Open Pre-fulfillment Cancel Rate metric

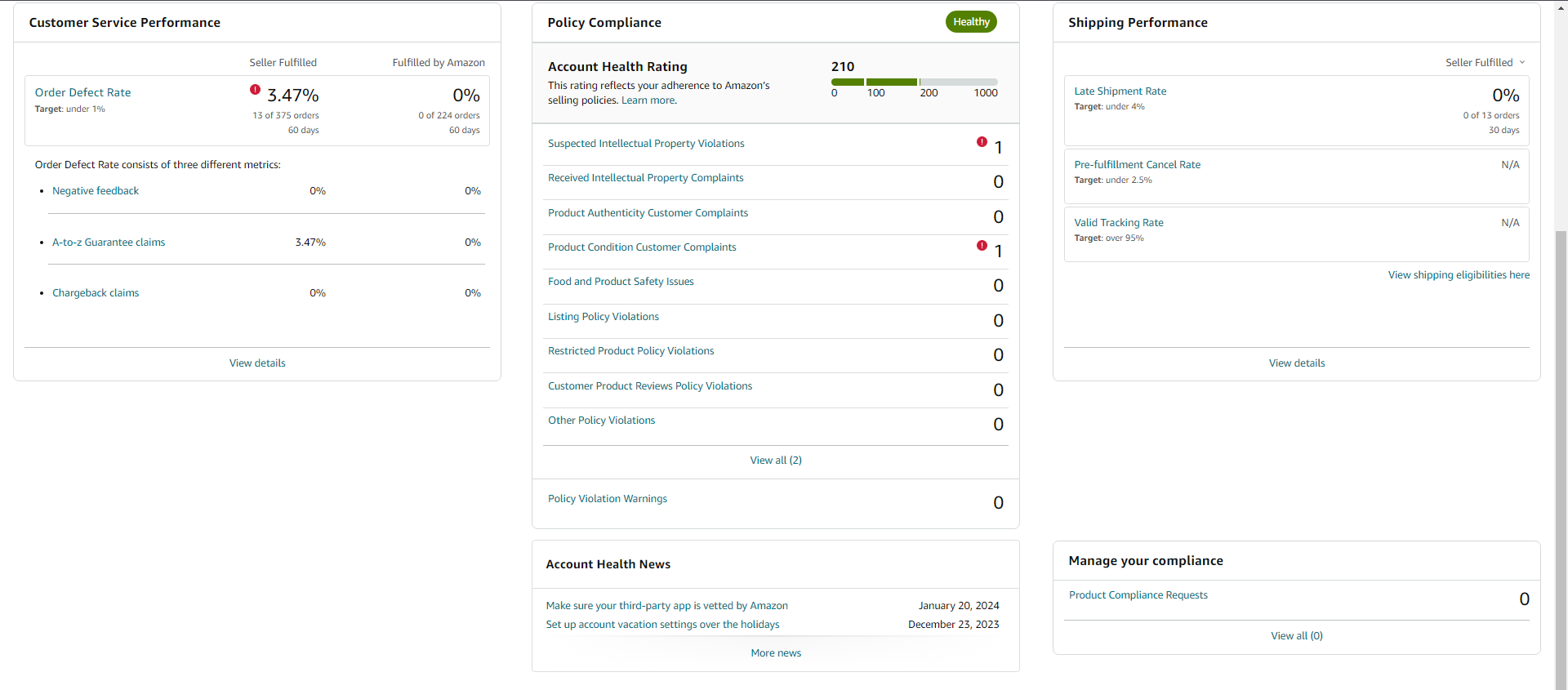coord(1137,165)
